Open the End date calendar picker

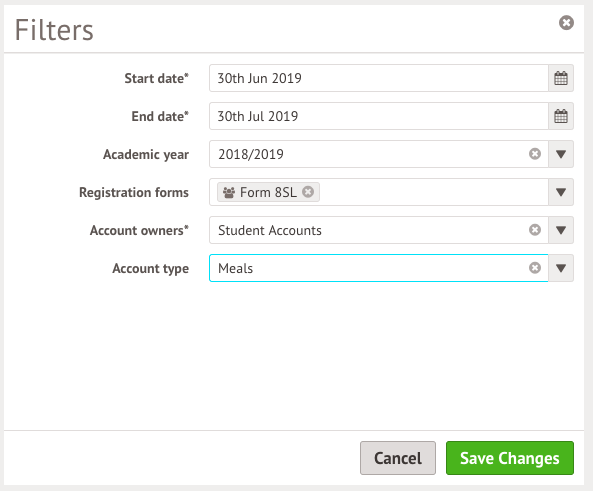(561, 116)
